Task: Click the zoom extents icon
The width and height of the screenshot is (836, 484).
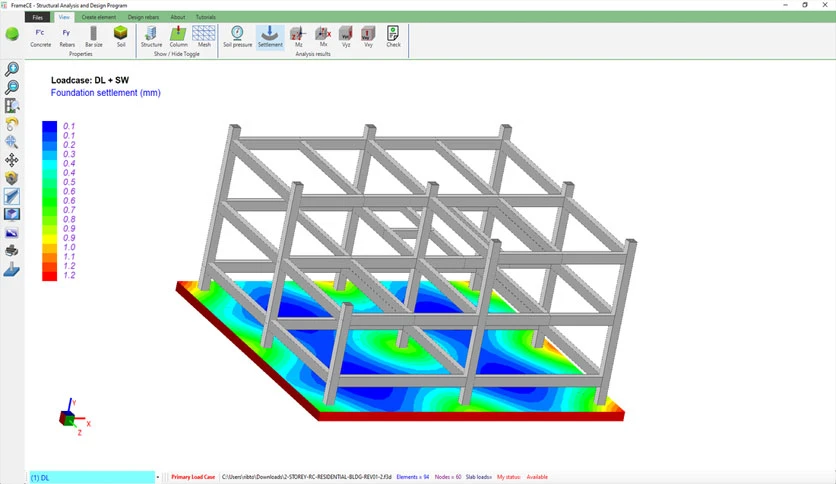Action: pyautogui.click(x=11, y=142)
